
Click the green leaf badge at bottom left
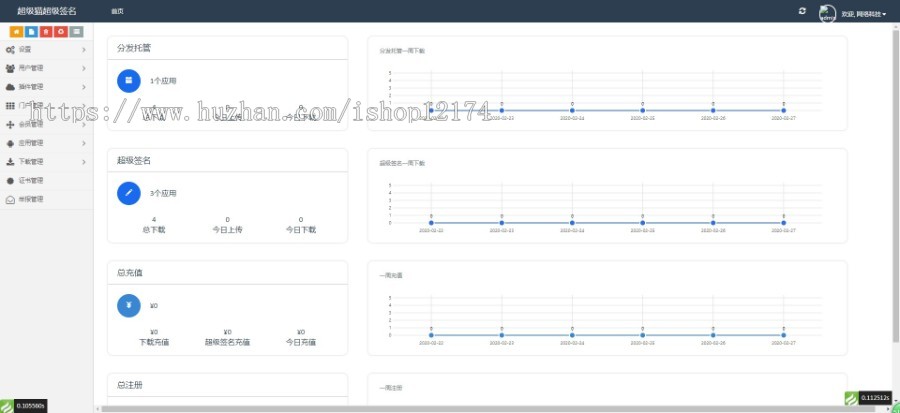point(6,406)
